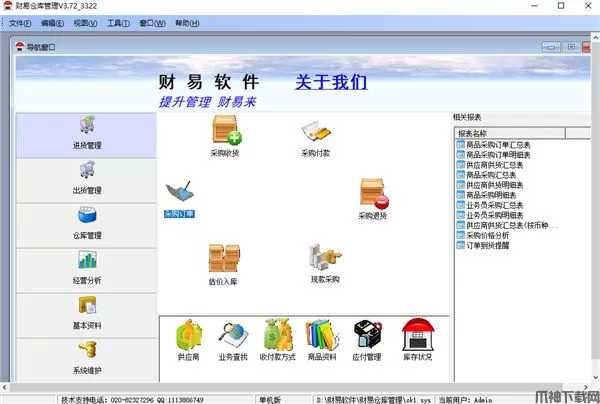Open the 进货管理 sidebar section
This screenshot has height=404, width=600.
pos(86,135)
